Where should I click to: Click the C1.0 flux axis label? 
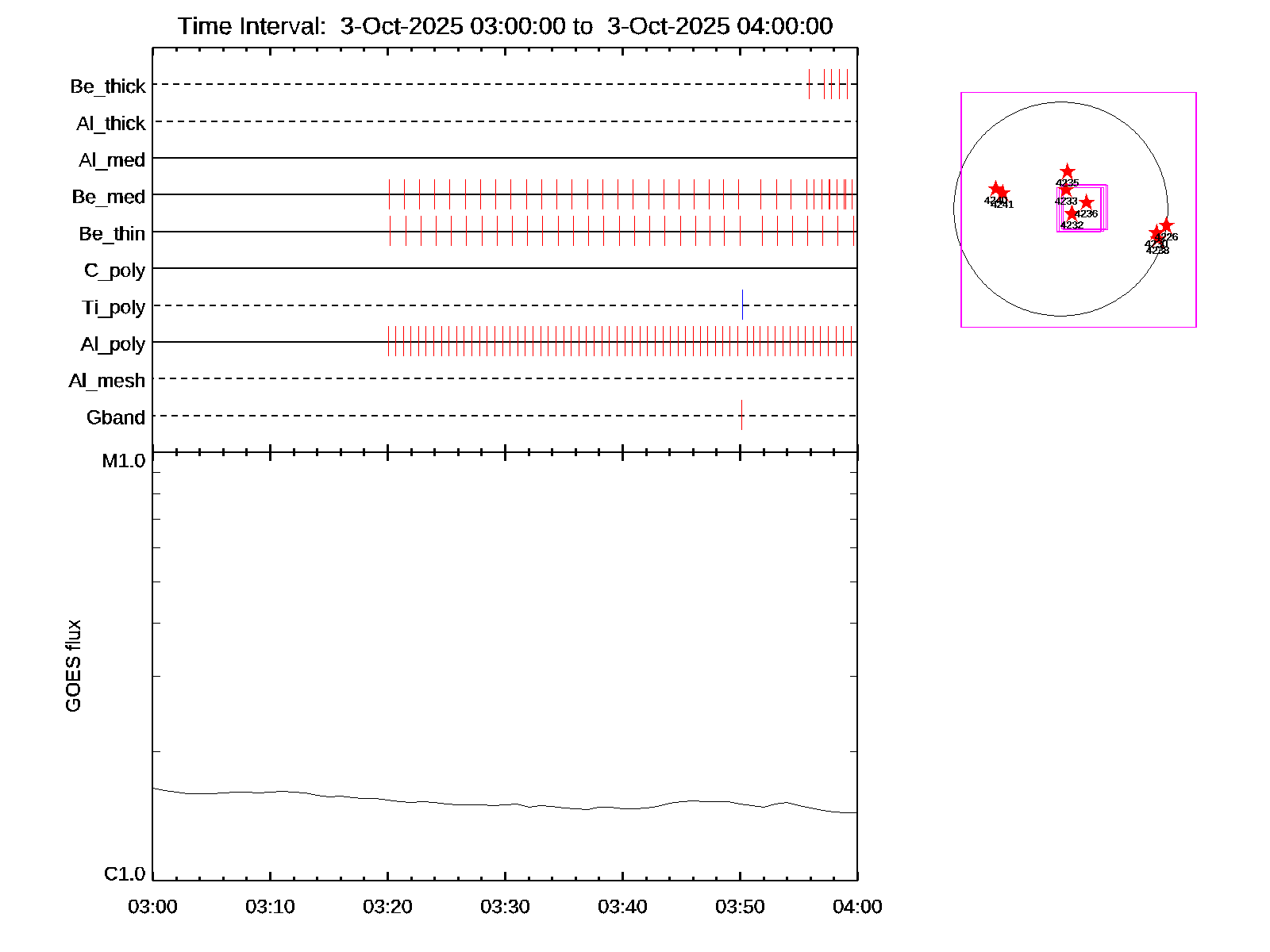(x=125, y=874)
